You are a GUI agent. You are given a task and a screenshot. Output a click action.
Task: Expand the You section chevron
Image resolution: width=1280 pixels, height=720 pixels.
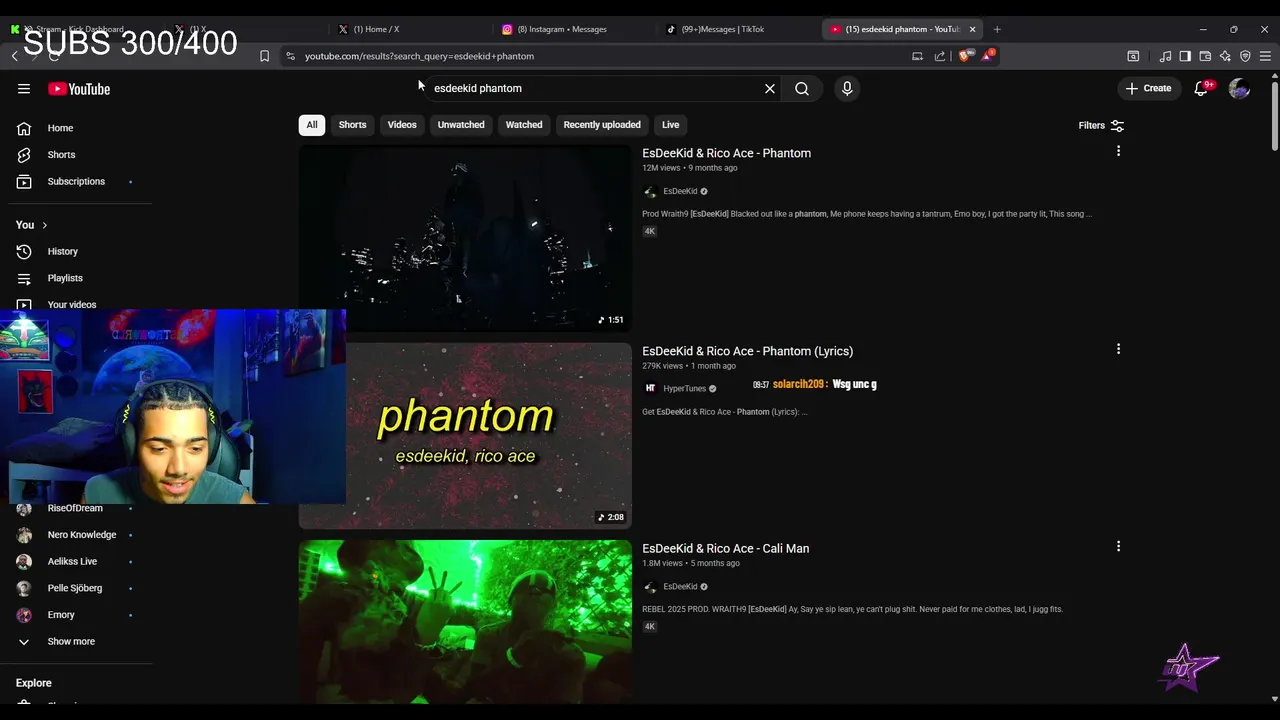pyautogui.click(x=44, y=225)
